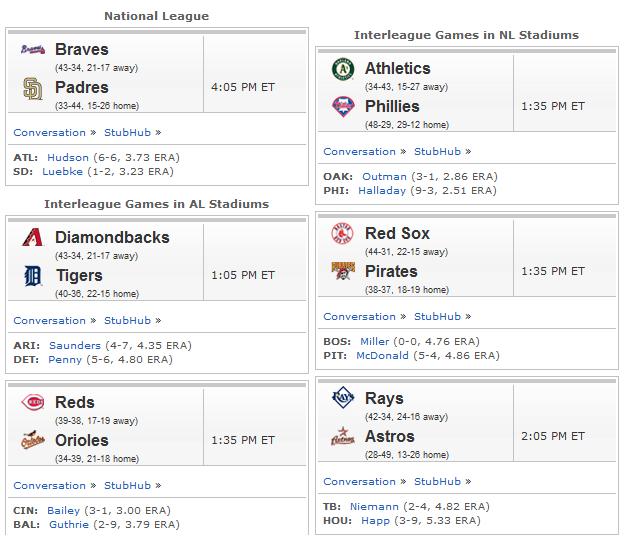The height and width of the screenshot is (542, 627).
Task: Click the Rays team logo
Action: 343,398
